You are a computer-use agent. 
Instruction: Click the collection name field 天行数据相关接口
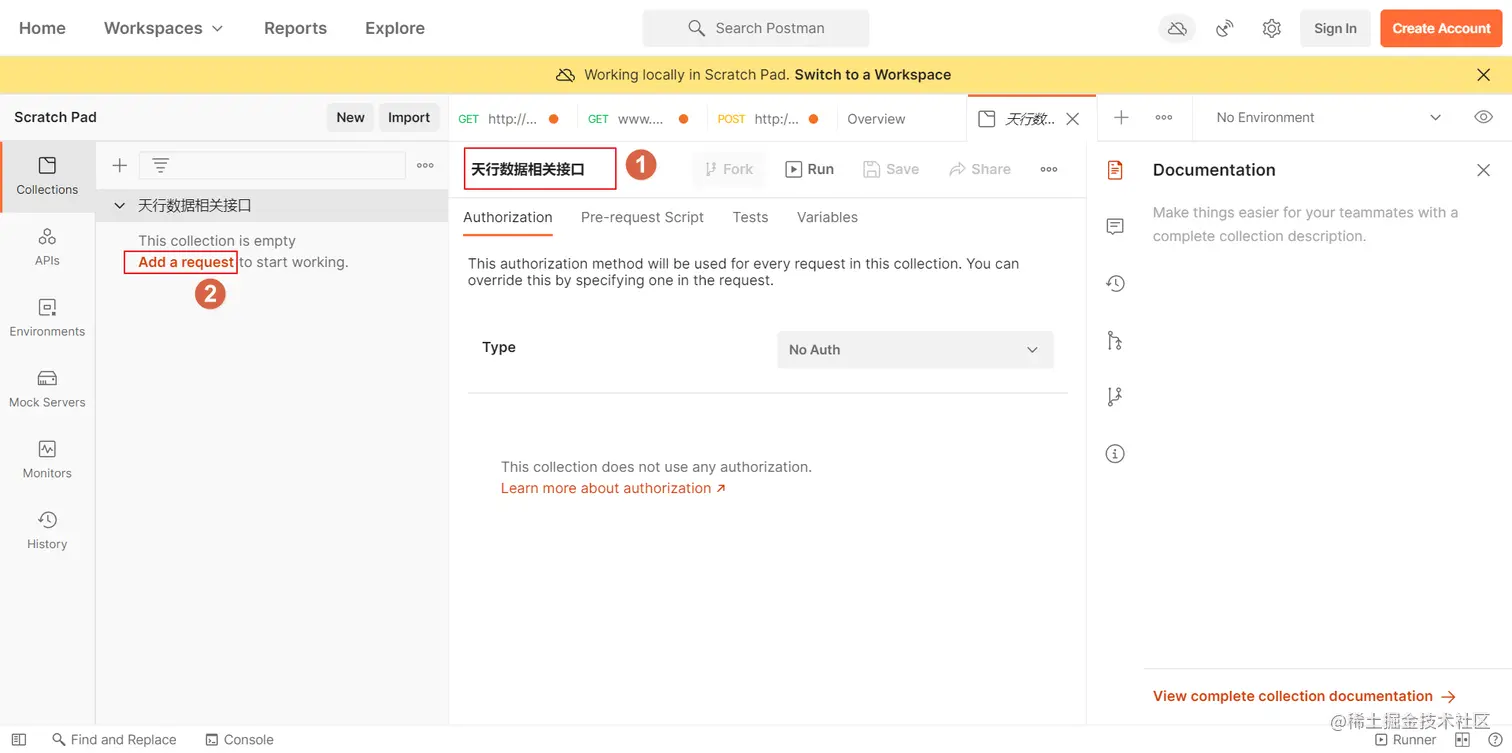click(540, 169)
